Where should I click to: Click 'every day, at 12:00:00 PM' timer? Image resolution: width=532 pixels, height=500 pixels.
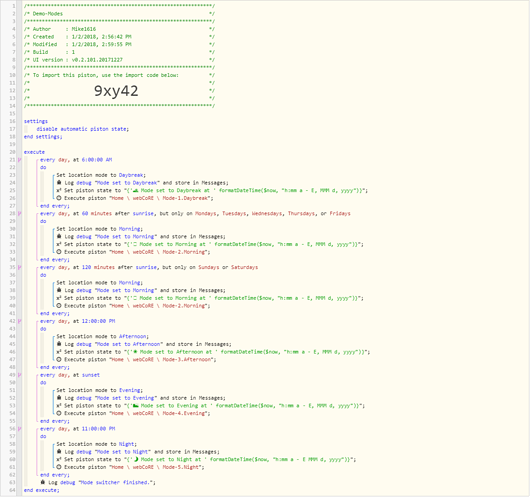point(78,322)
